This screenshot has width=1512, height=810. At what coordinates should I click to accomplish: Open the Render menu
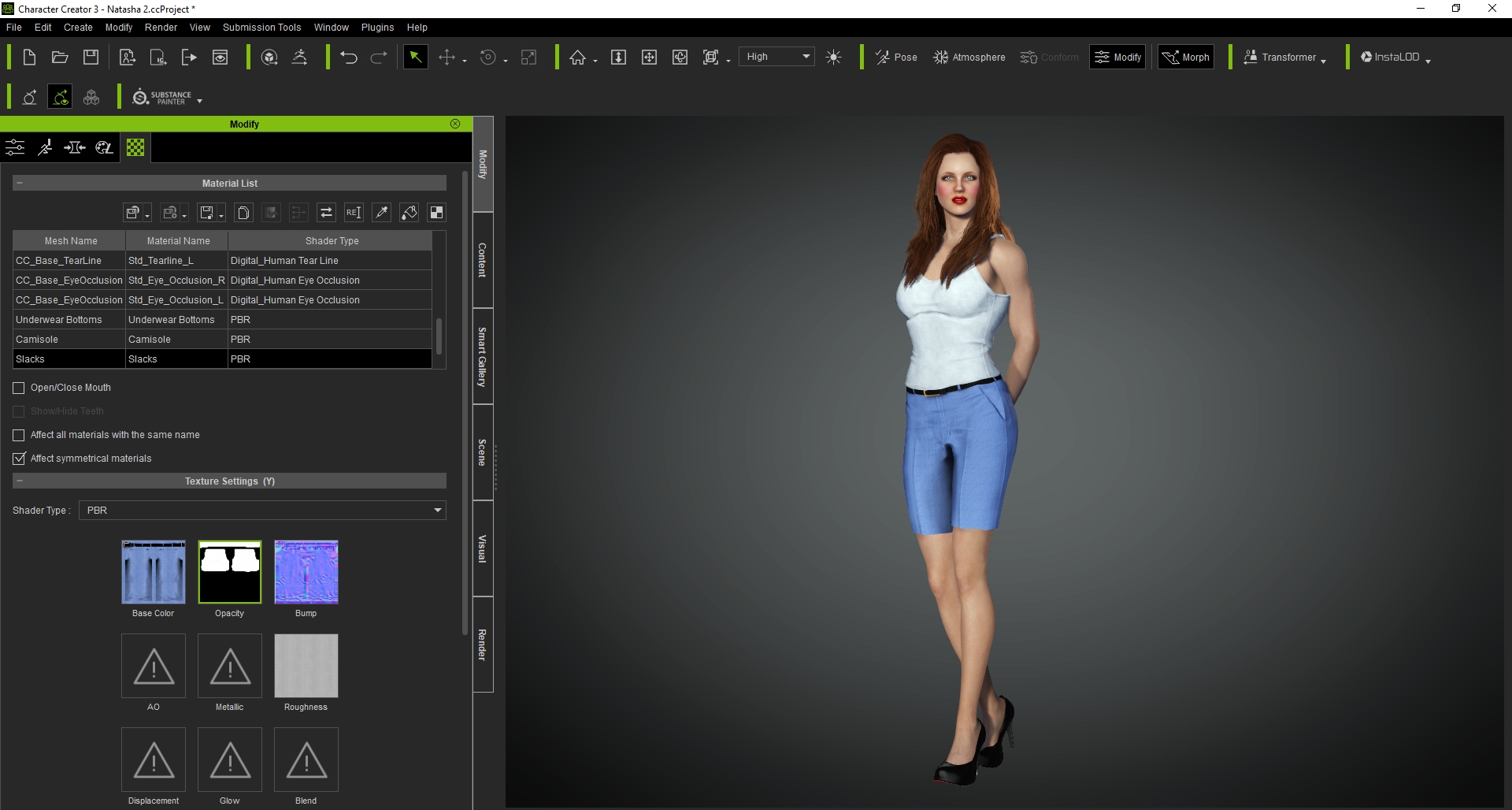point(161,27)
